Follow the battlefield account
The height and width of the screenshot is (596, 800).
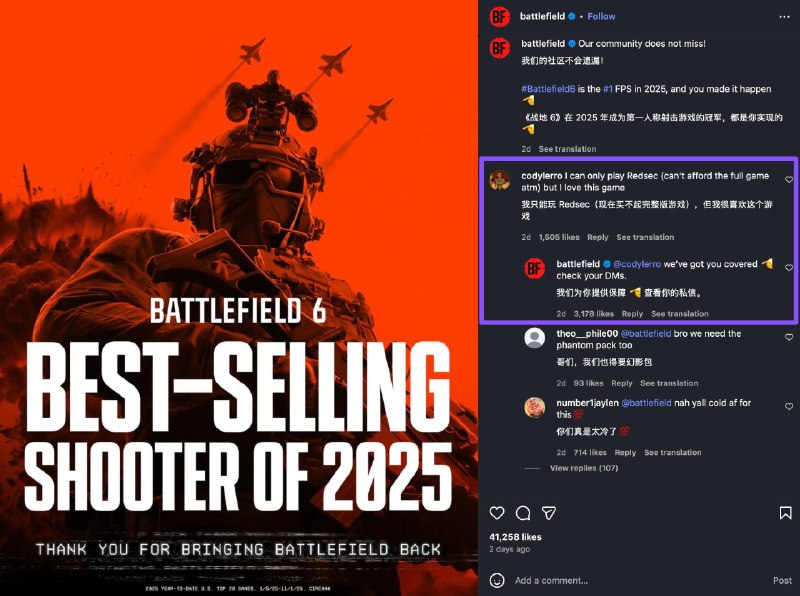point(601,16)
